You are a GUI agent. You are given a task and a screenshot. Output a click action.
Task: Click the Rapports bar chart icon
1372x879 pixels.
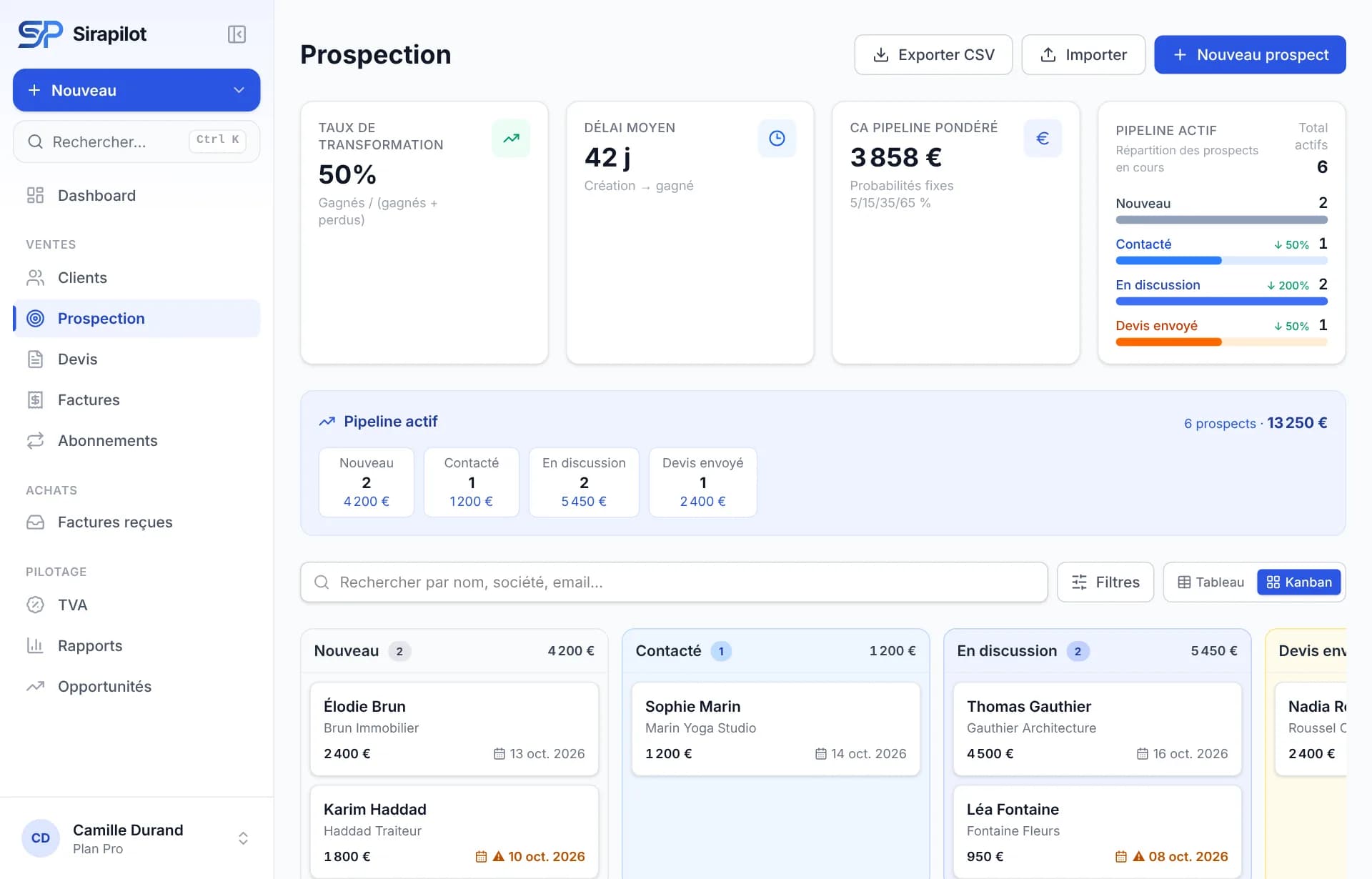point(35,645)
